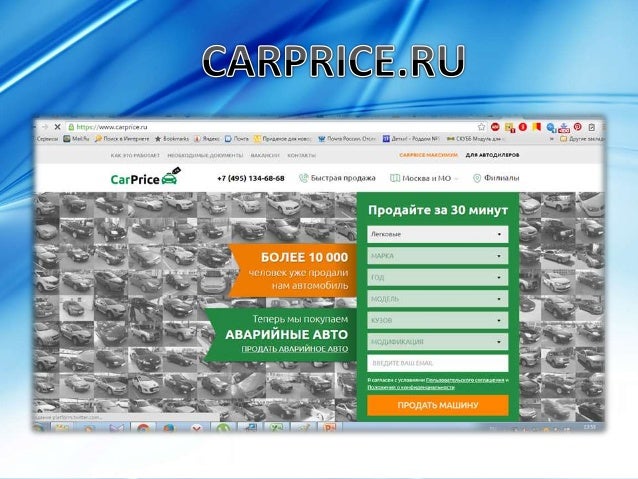Open ВАКАНСИИ menu item
This screenshot has height=479, width=638.
click(x=265, y=155)
